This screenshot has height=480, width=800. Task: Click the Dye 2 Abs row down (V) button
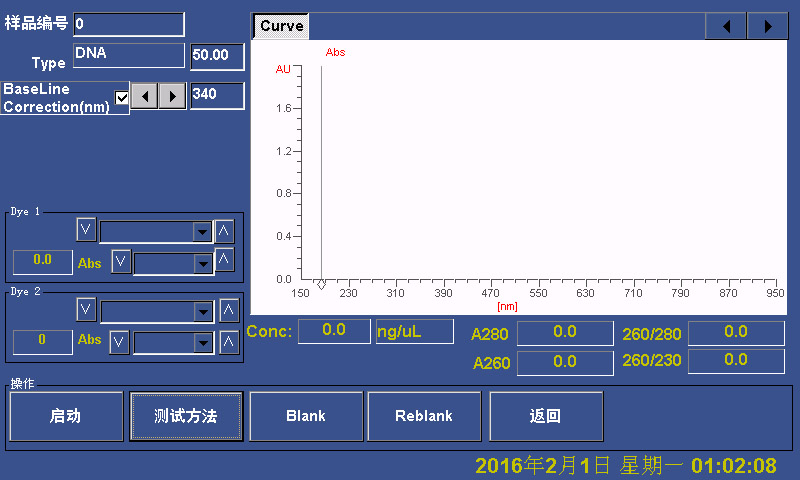point(118,342)
